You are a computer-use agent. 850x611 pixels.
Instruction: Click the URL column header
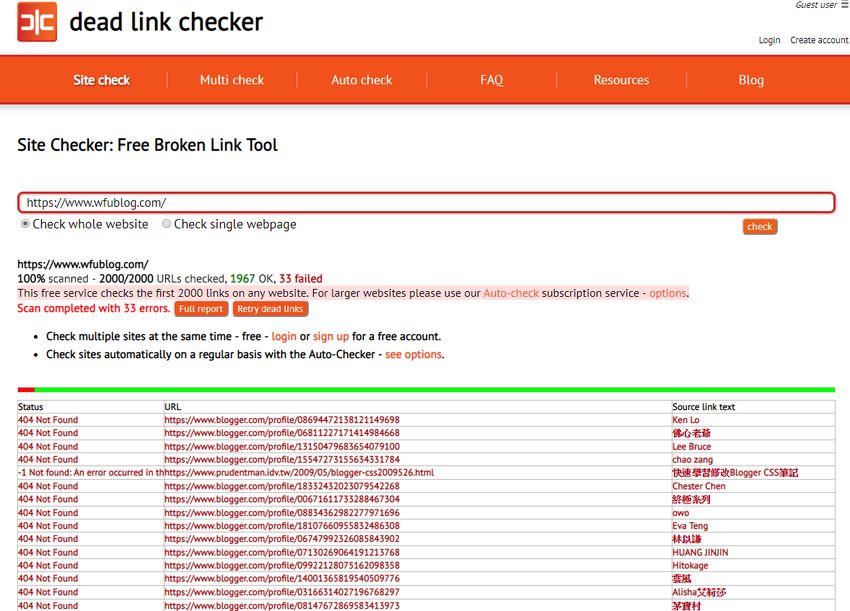tap(173, 407)
